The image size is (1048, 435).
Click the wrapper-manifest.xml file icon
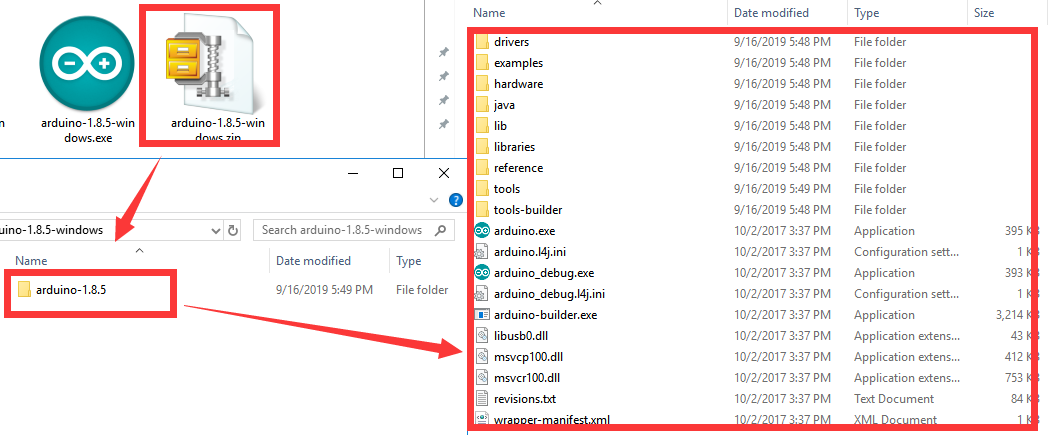click(483, 420)
